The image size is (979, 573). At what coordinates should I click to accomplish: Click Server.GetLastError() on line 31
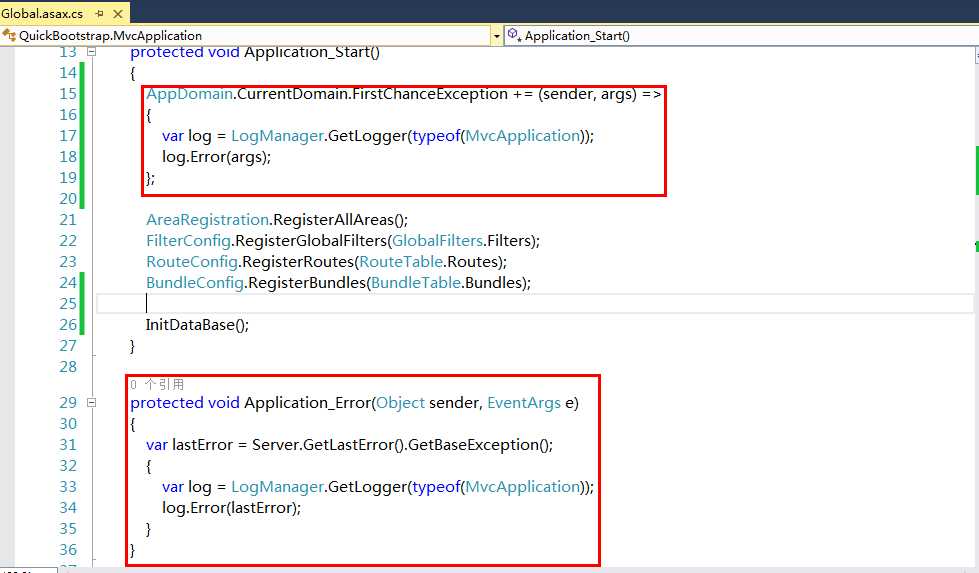point(328,445)
